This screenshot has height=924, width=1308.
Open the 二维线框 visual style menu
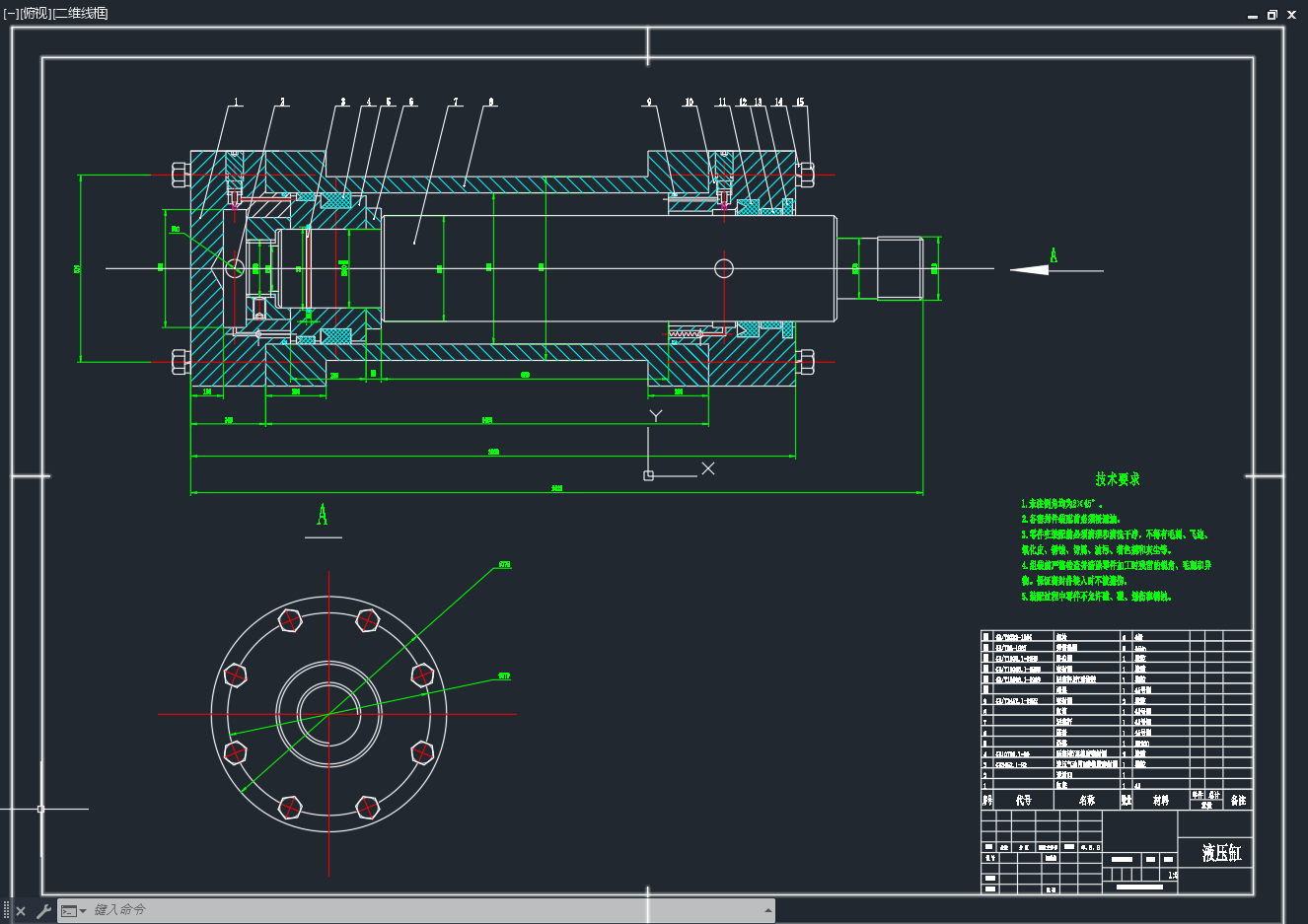click(80, 13)
